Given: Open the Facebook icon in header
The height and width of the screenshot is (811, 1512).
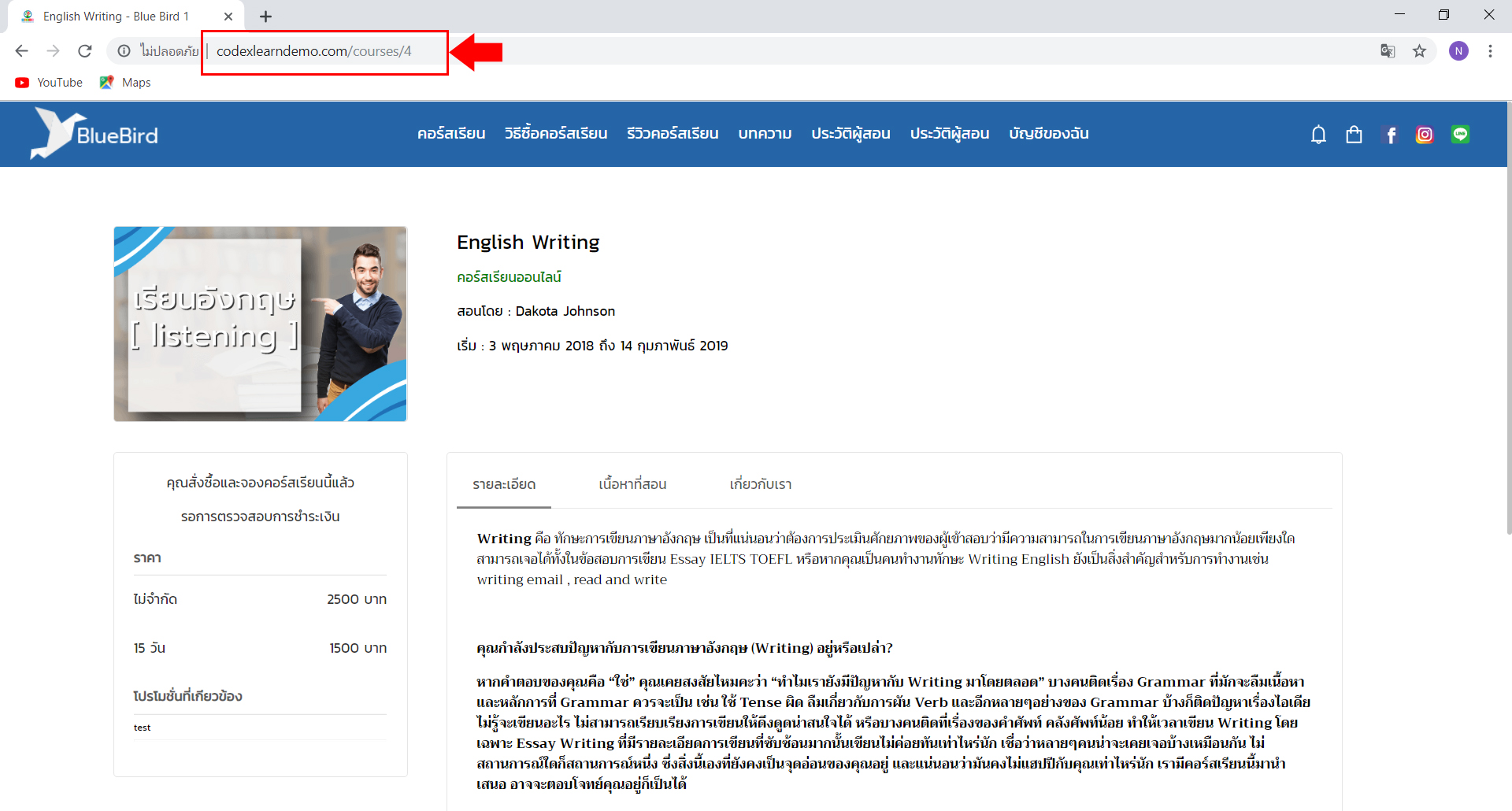Looking at the screenshot, I should tap(1391, 135).
